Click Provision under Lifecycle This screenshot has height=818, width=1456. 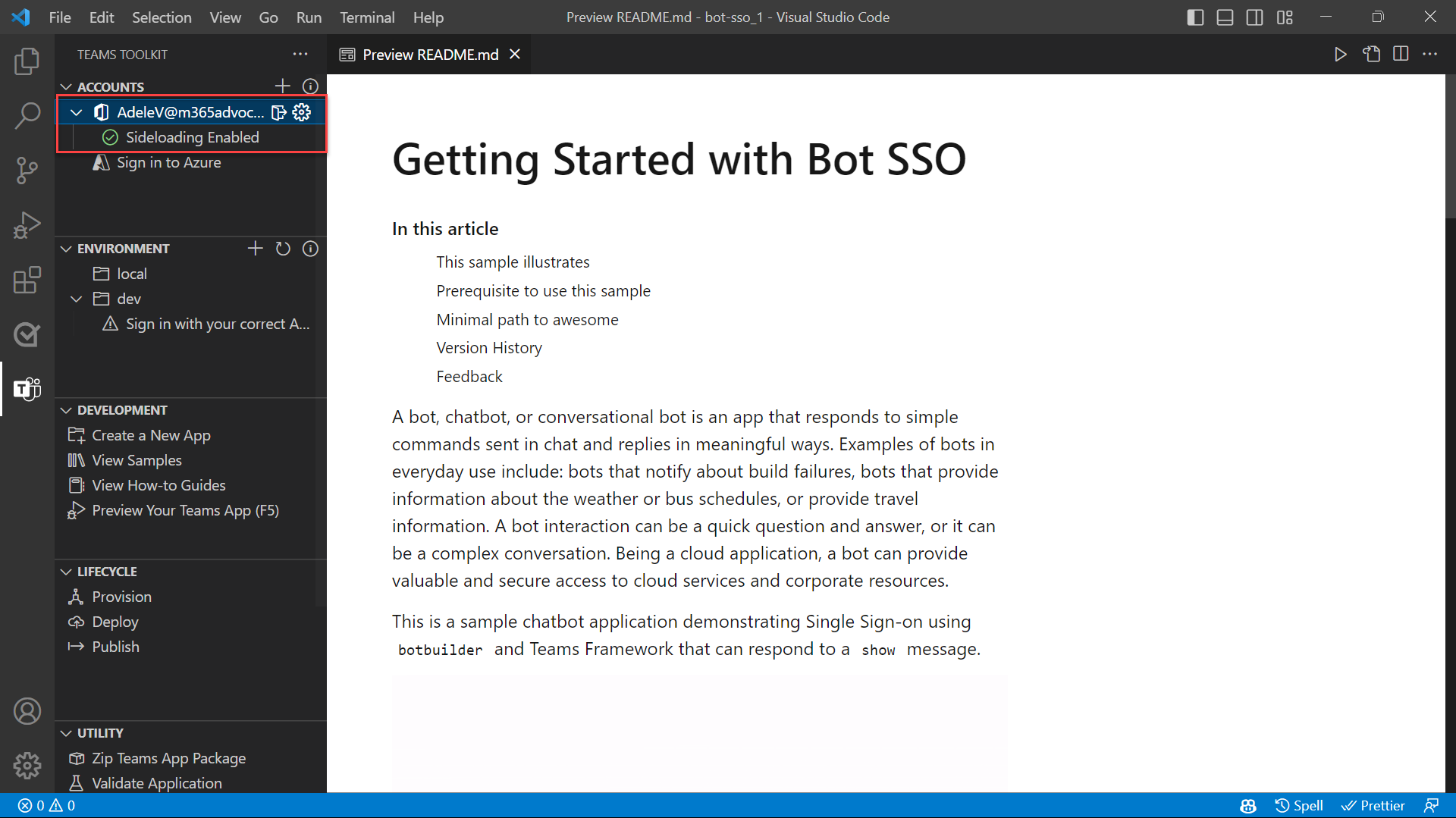point(121,597)
